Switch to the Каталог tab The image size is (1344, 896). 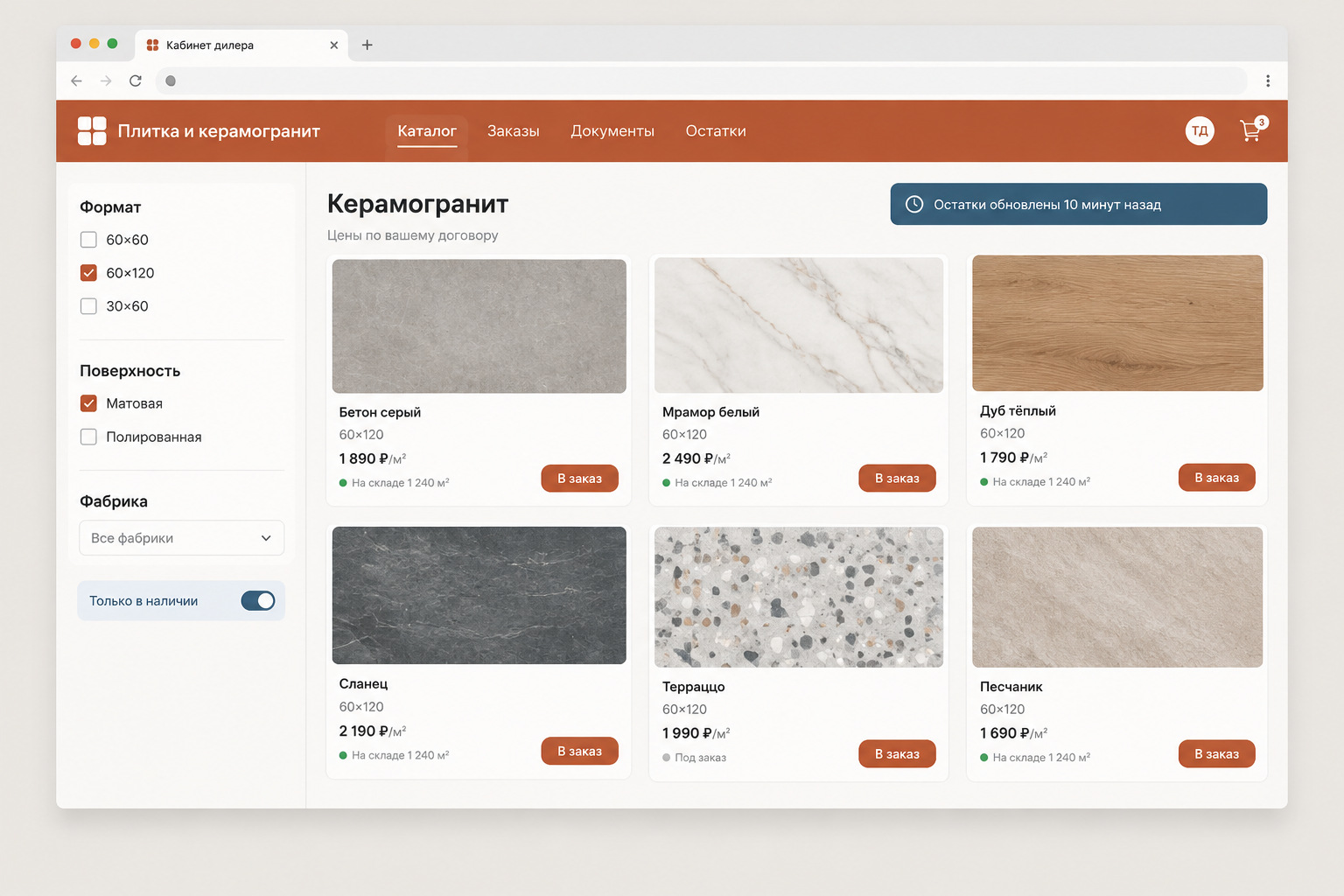(427, 131)
